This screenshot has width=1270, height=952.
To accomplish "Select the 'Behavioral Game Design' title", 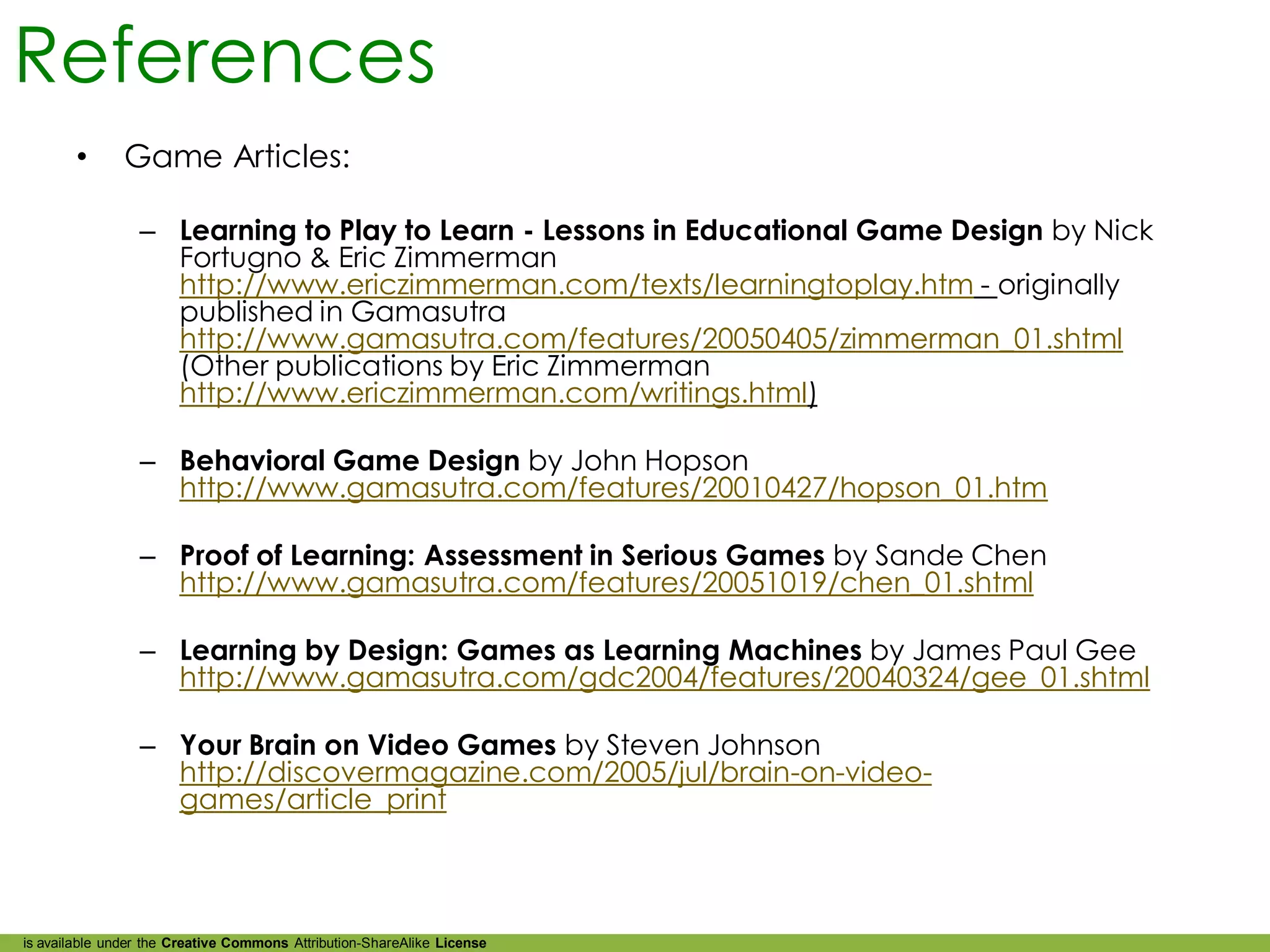I will (350, 461).
